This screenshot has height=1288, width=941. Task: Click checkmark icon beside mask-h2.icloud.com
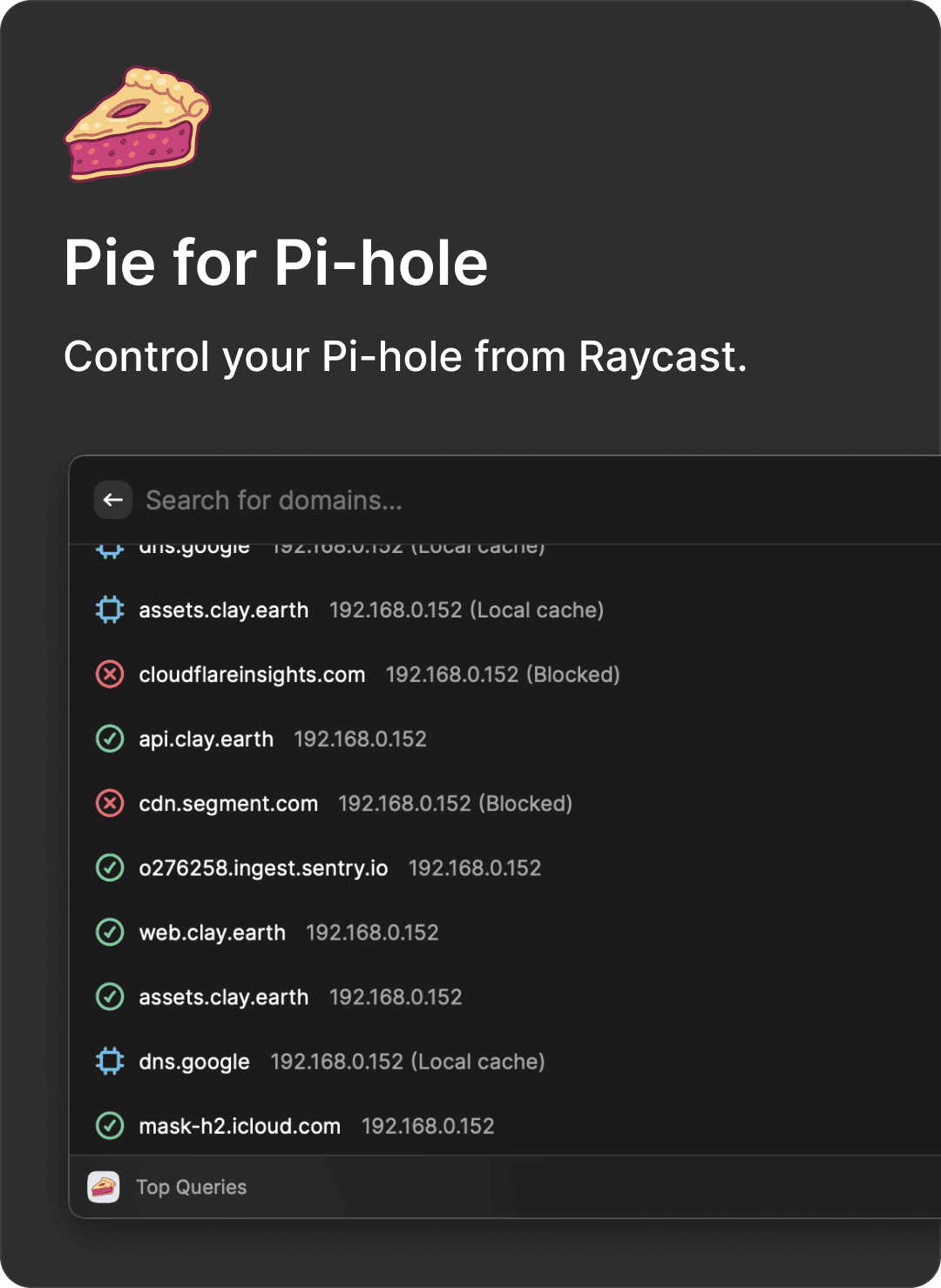[110, 1125]
